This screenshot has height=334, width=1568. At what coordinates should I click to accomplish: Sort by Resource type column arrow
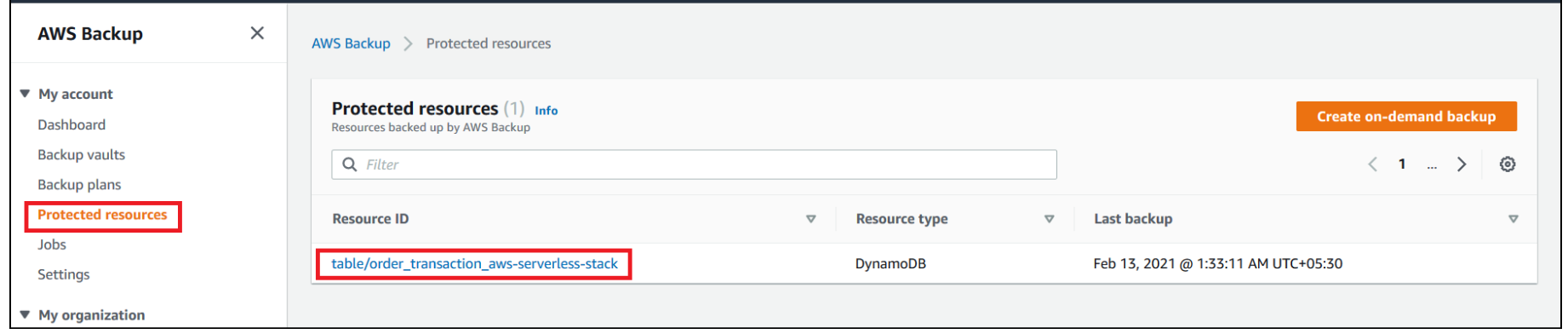pyautogui.click(x=1050, y=219)
